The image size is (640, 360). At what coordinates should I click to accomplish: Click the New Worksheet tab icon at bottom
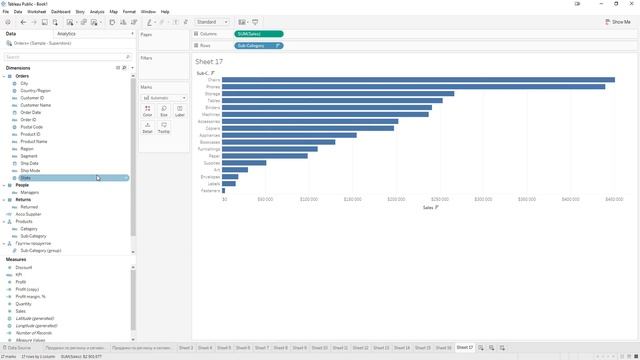(x=481, y=348)
